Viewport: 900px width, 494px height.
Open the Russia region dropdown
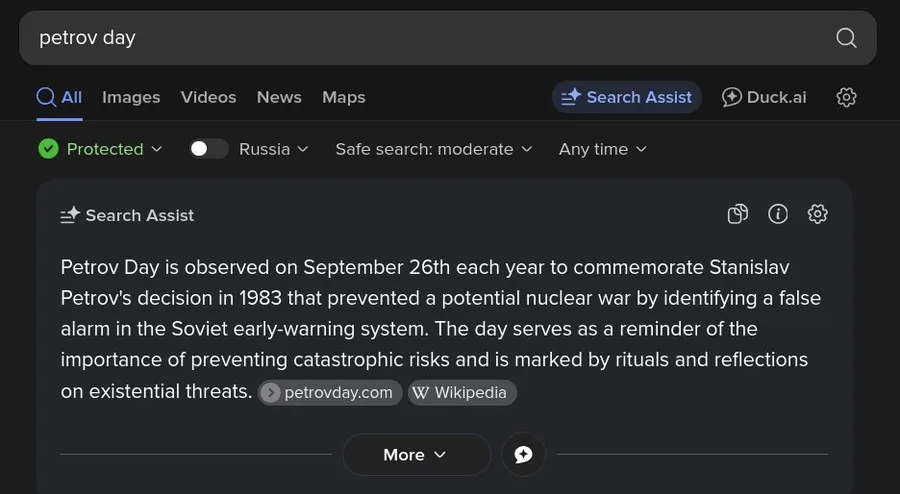tap(274, 149)
